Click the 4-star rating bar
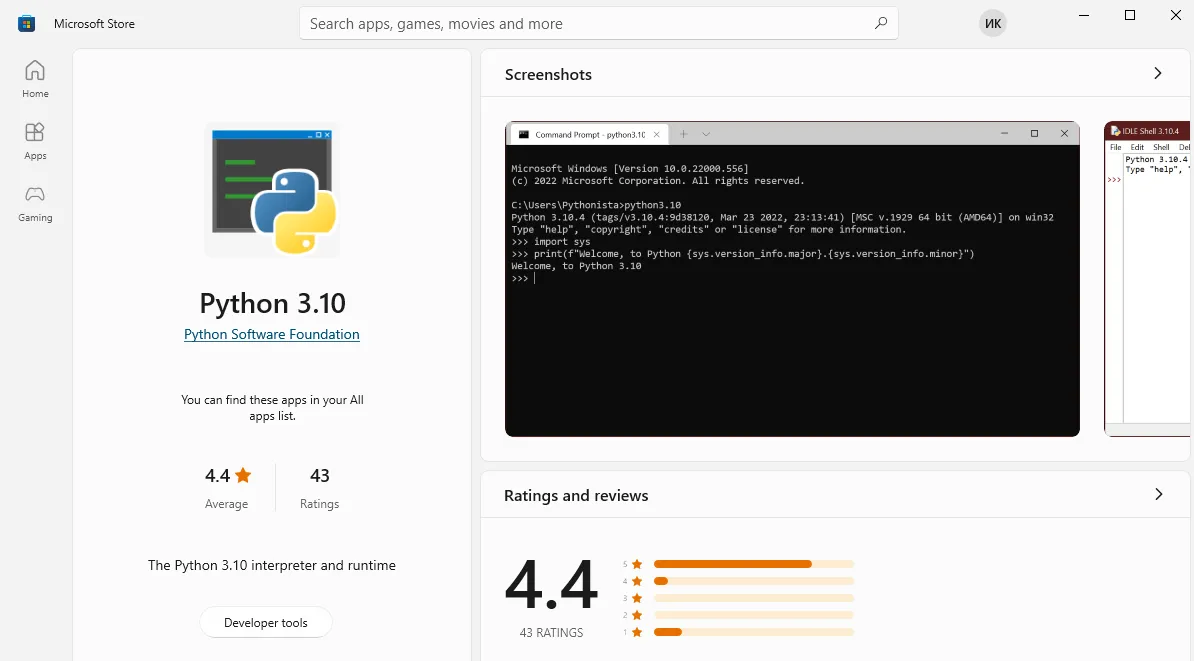 (x=754, y=581)
